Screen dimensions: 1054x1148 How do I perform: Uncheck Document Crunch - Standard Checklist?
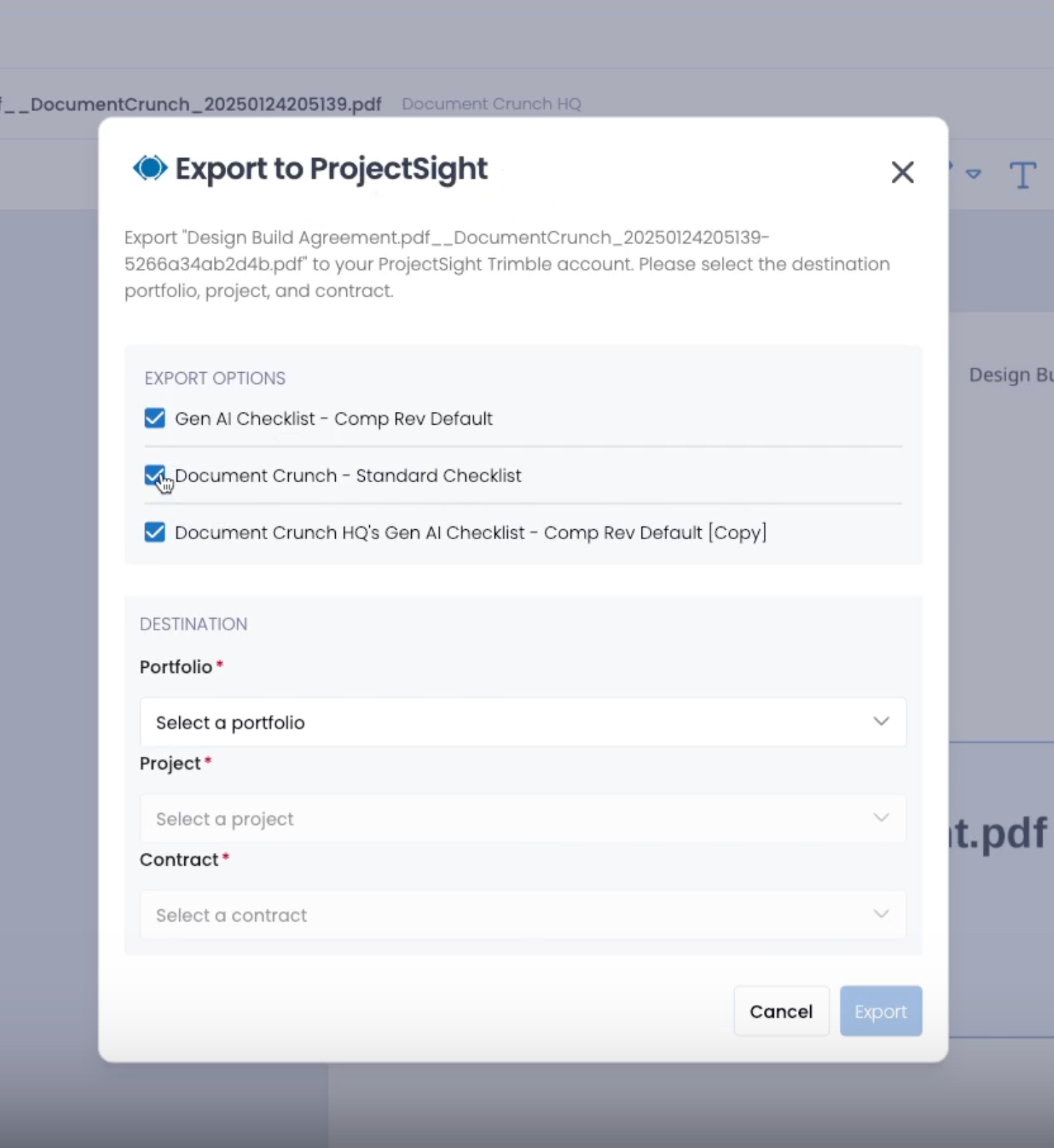(x=154, y=475)
